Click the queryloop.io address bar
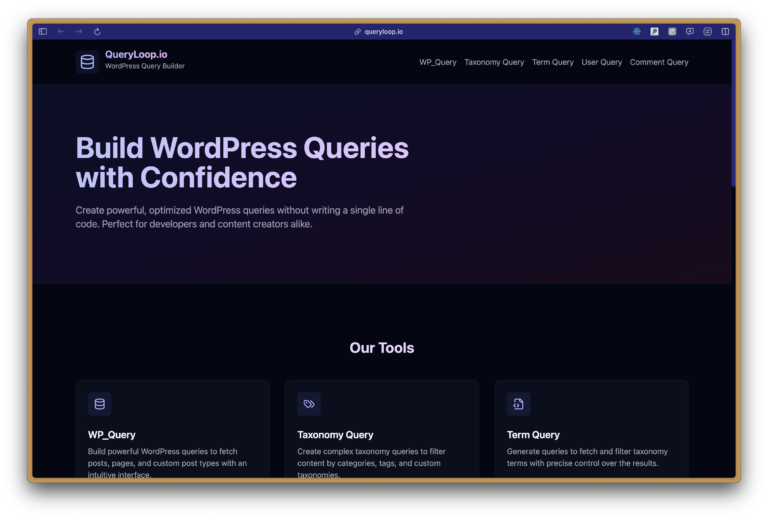 tap(384, 31)
